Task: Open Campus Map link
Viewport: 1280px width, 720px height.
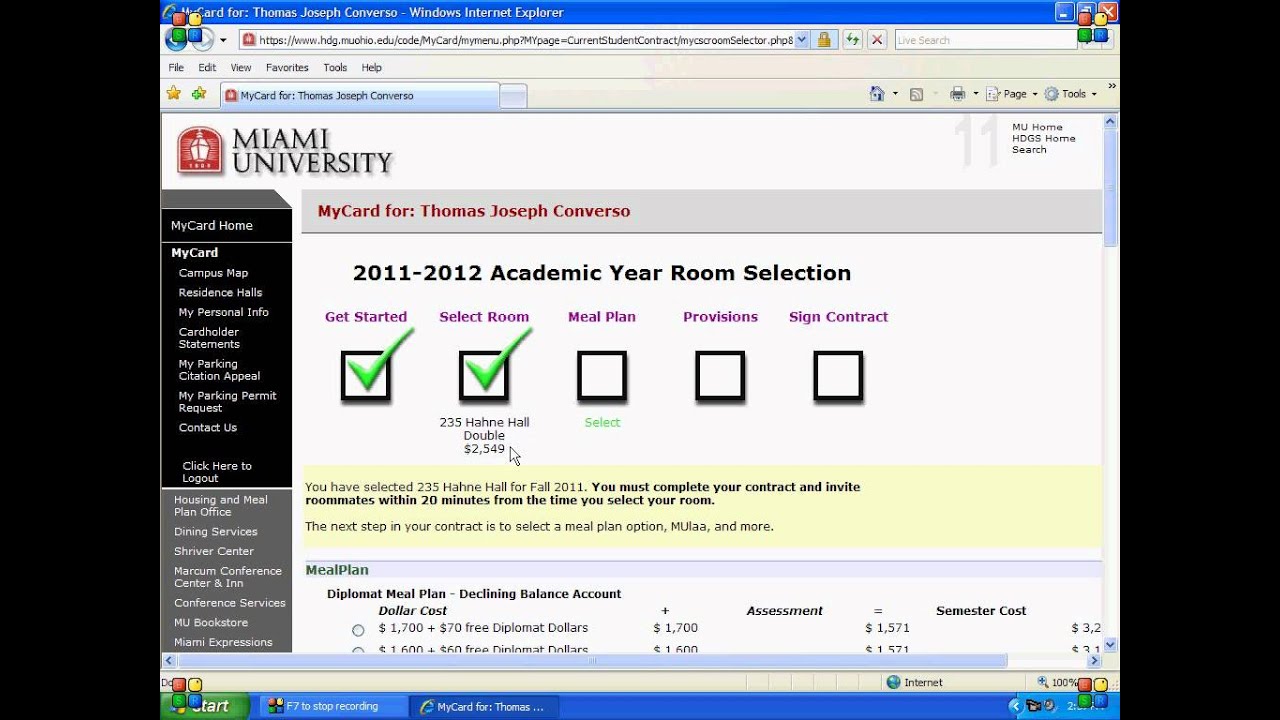Action: [213, 273]
